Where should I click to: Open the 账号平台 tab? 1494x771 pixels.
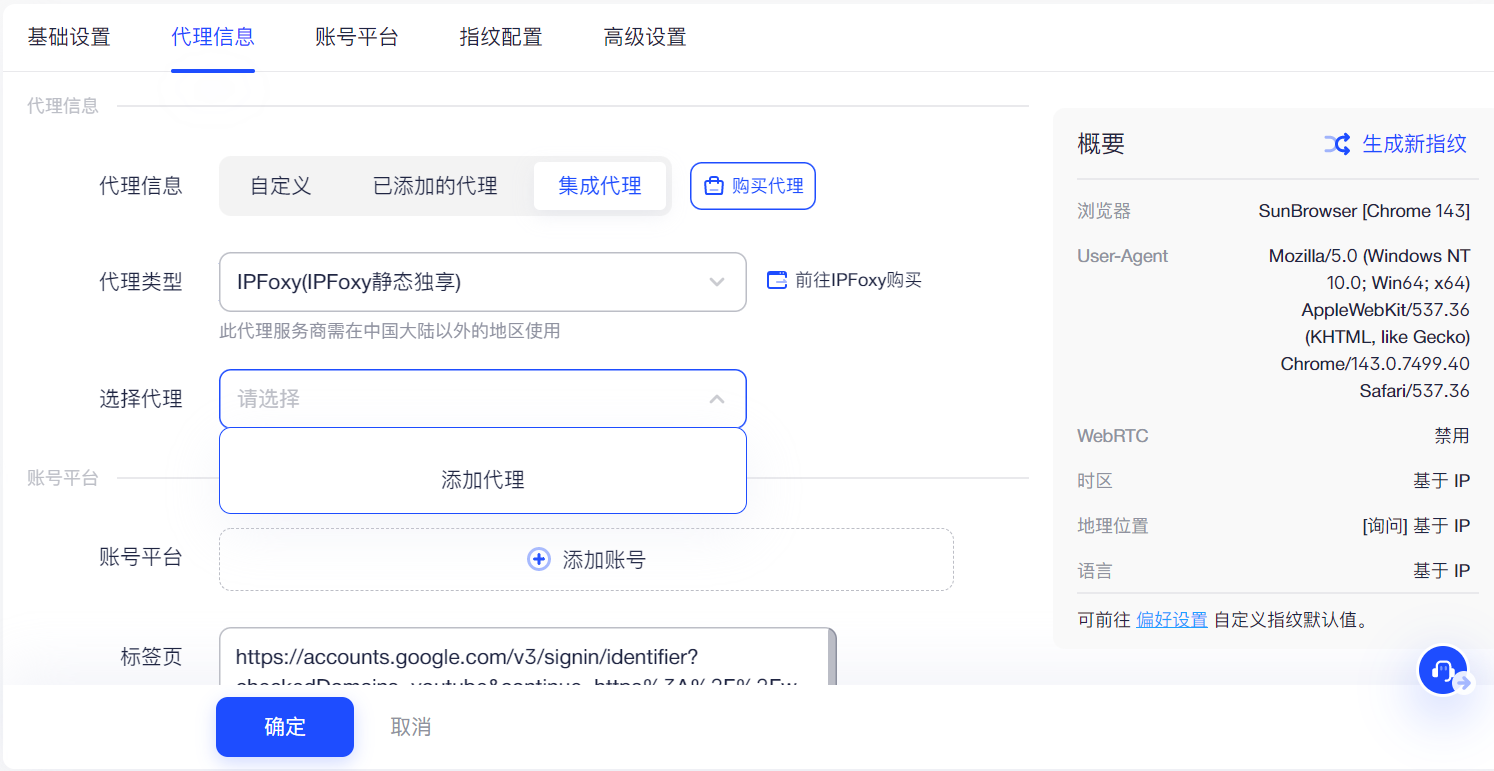(357, 38)
